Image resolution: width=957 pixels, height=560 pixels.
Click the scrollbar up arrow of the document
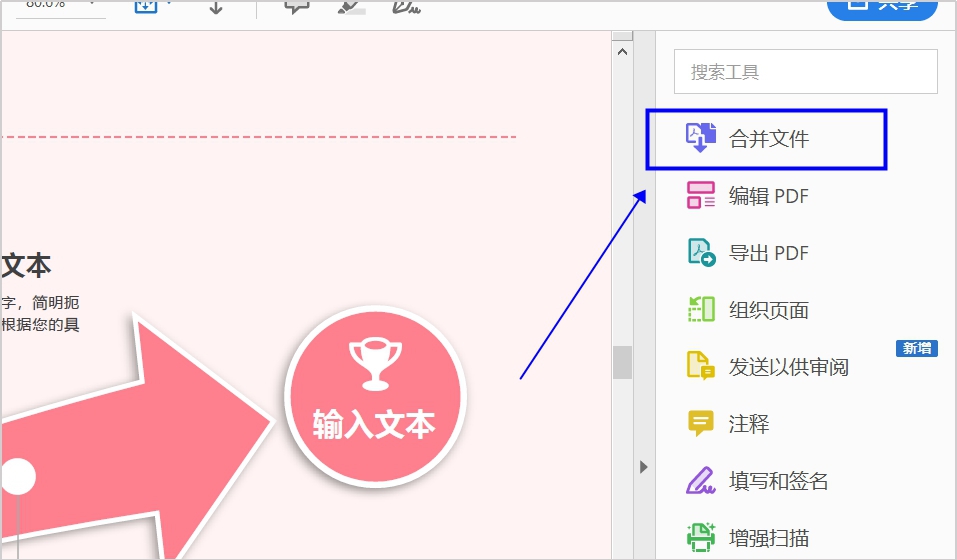[623, 52]
